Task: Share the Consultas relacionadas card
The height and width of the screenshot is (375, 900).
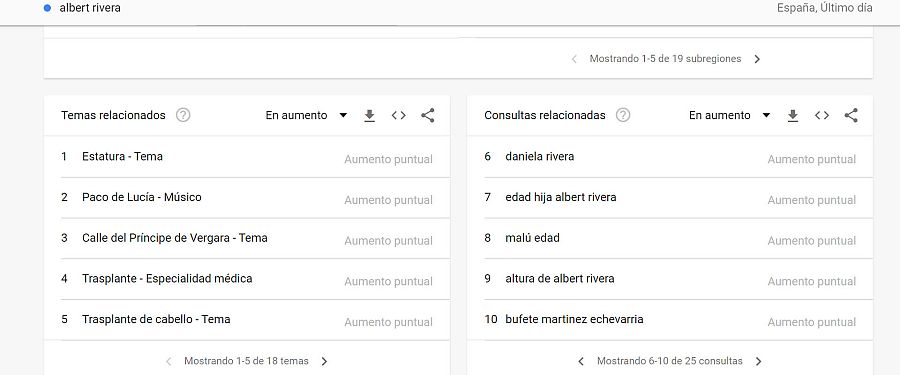Action: click(851, 115)
